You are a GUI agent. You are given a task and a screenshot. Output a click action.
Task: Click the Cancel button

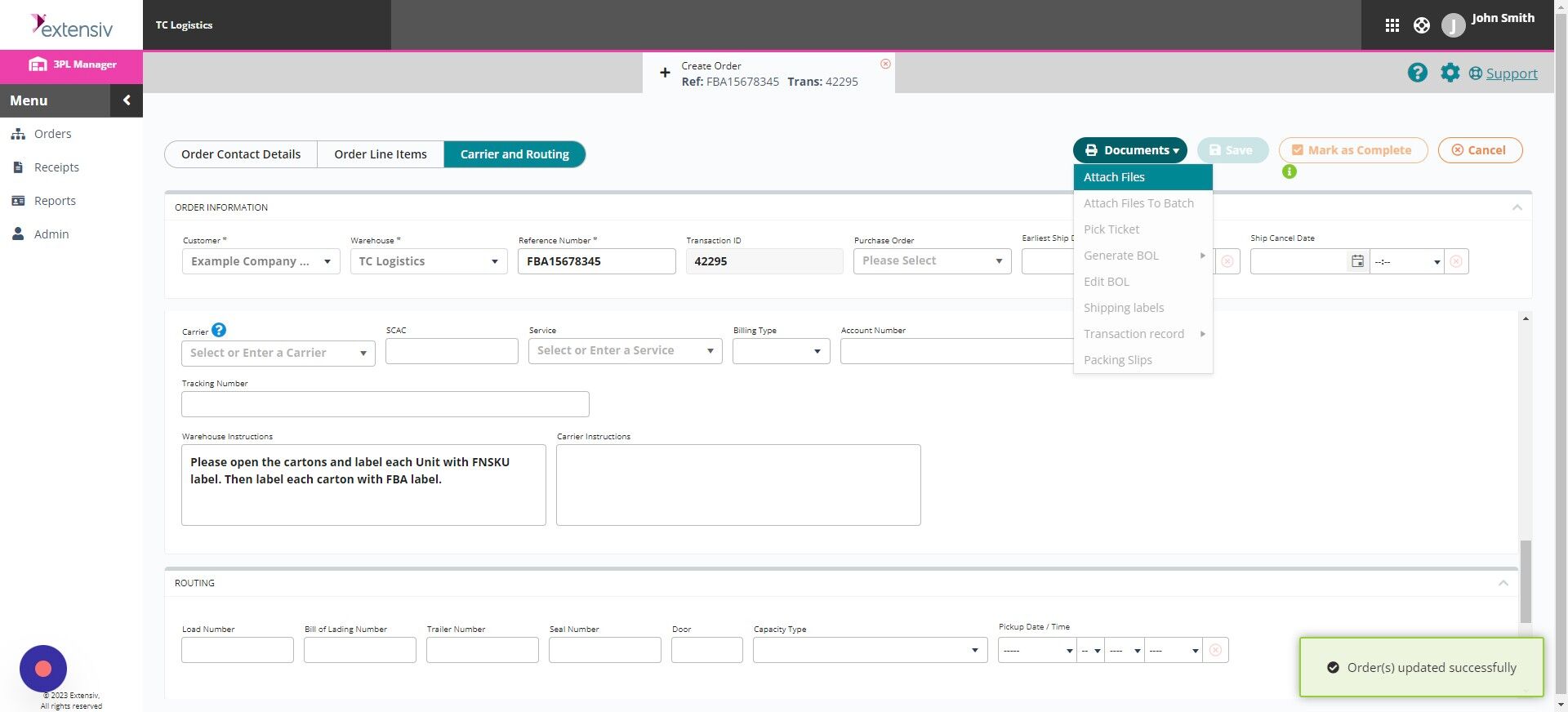(1480, 150)
